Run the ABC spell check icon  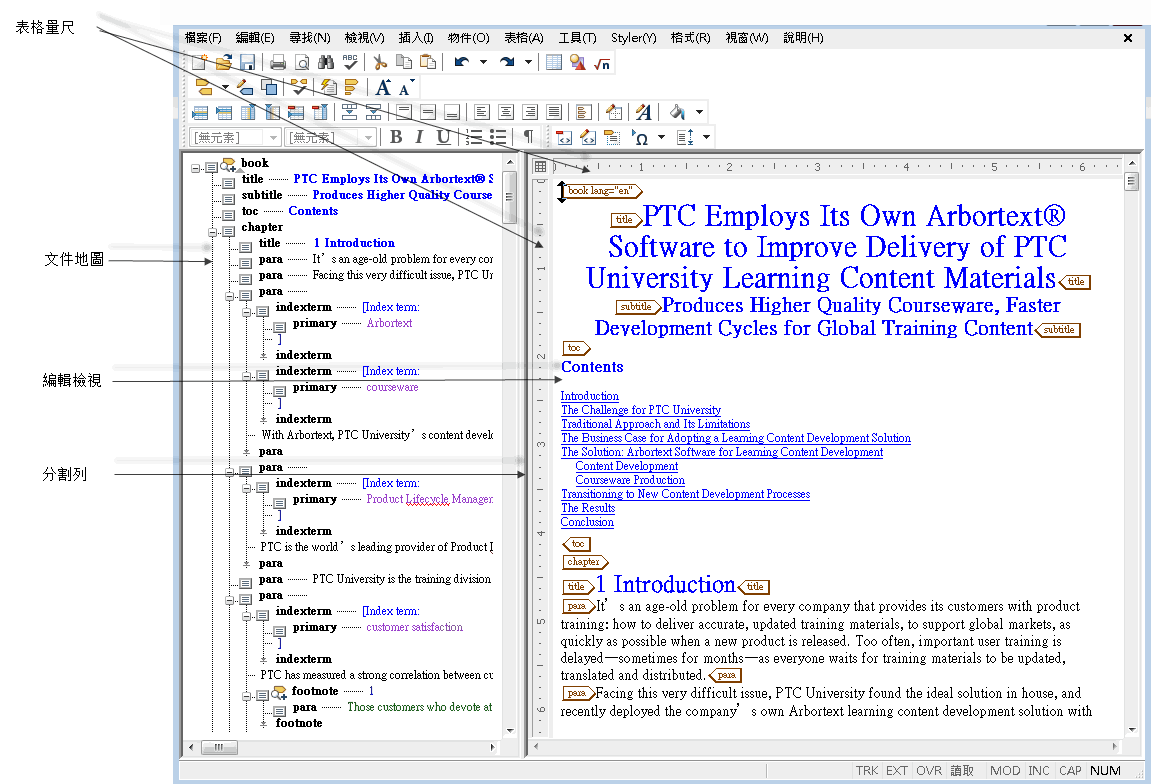350,62
